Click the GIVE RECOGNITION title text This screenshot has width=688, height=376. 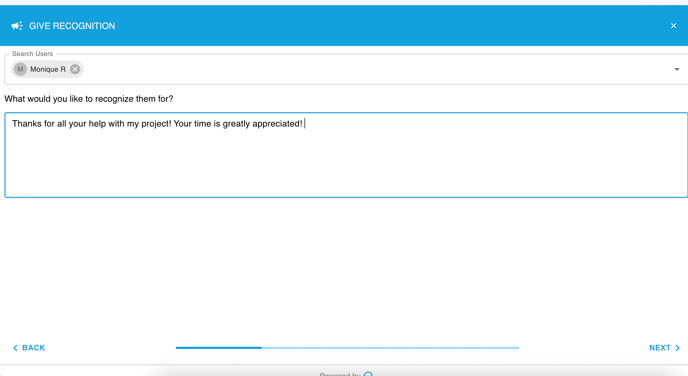(x=72, y=26)
